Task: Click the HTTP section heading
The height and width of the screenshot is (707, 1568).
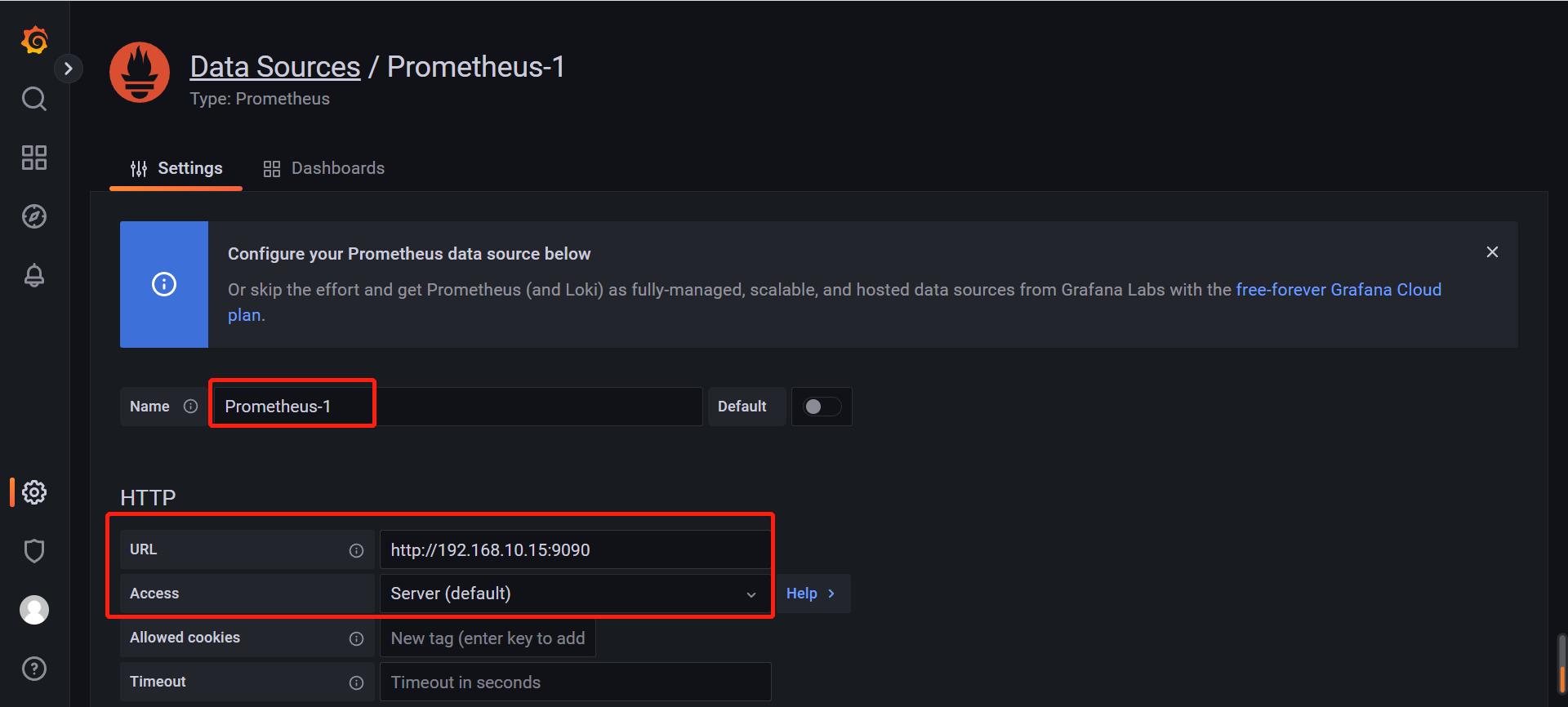Action: pyautogui.click(x=148, y=497)
